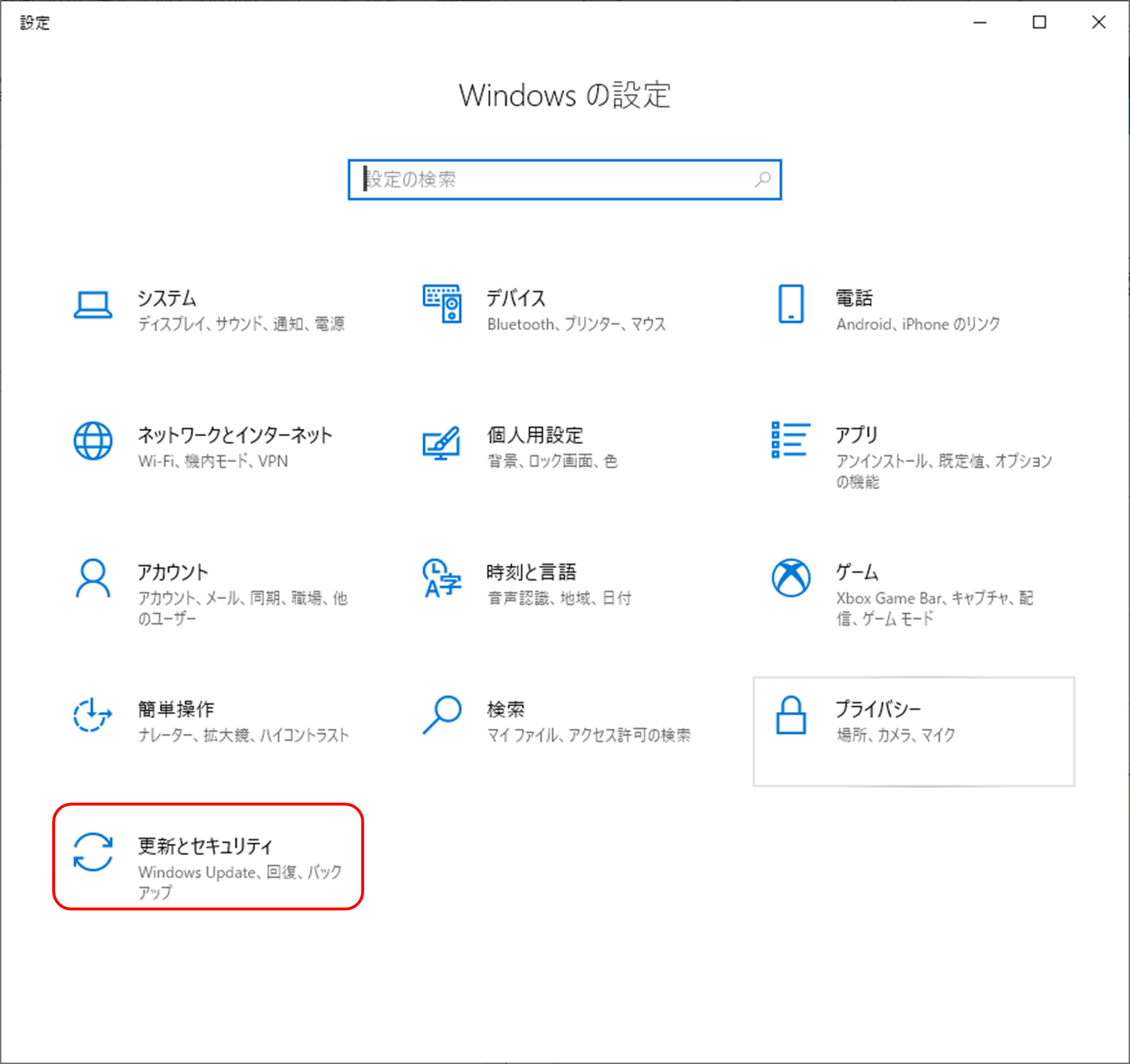Click the text 音声認識、地域、日付
Image resolution: width=1130 pixels, height=1064 pixels.
tap(559, 598)
